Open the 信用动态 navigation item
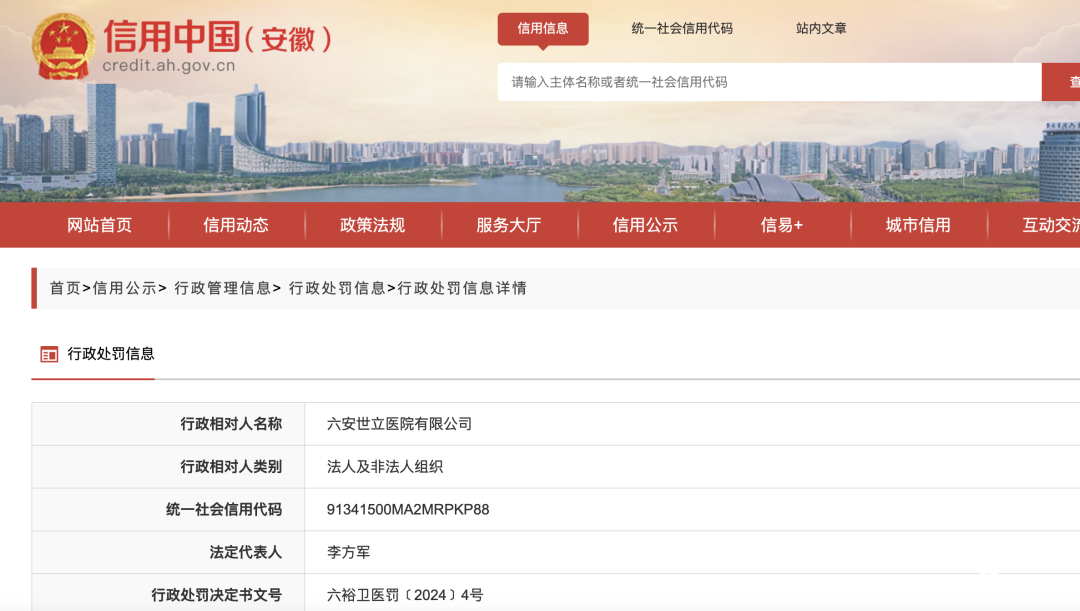The image size is (1080, 611). 236,225
